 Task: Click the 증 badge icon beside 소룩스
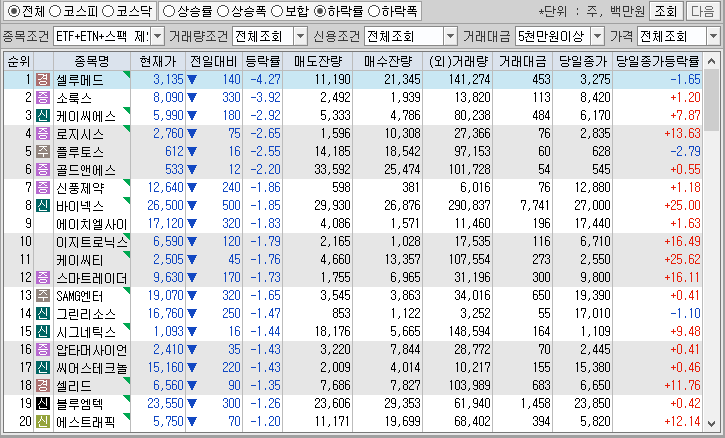coord(43,98)
